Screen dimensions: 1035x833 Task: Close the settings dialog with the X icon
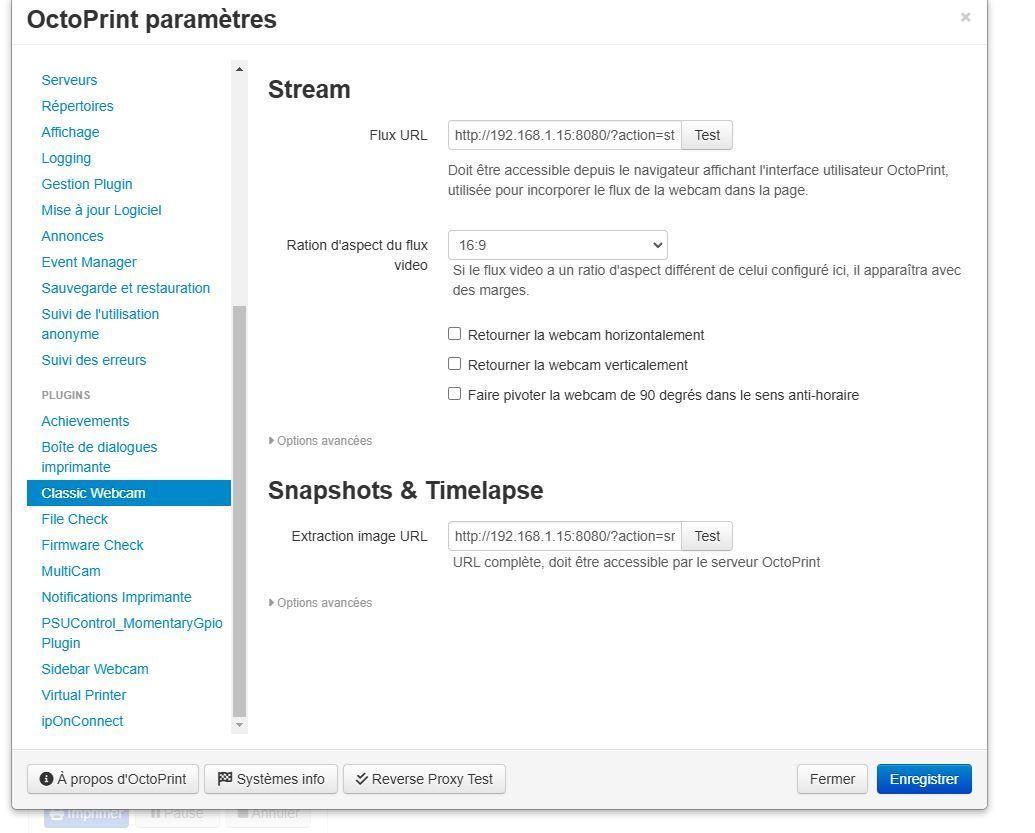pos(965,17)
